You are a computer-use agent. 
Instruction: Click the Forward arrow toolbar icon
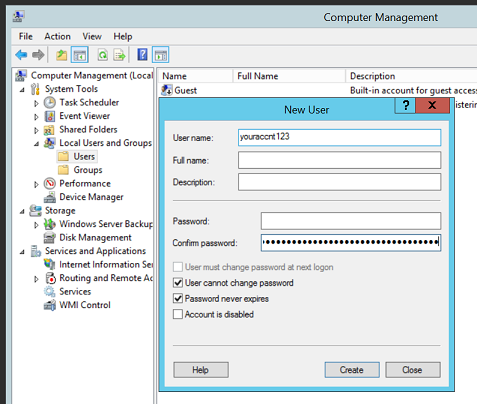coord(38,55)
